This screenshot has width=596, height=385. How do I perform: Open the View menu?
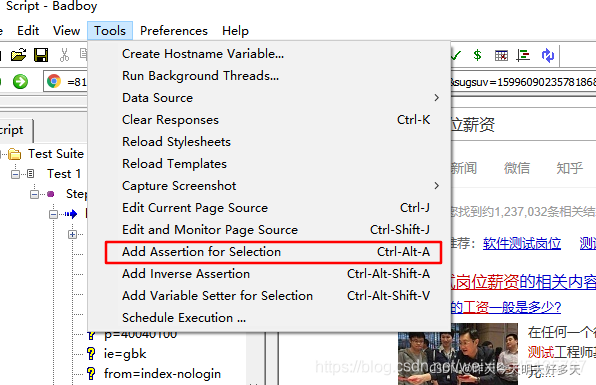click(x=67, y=31)
